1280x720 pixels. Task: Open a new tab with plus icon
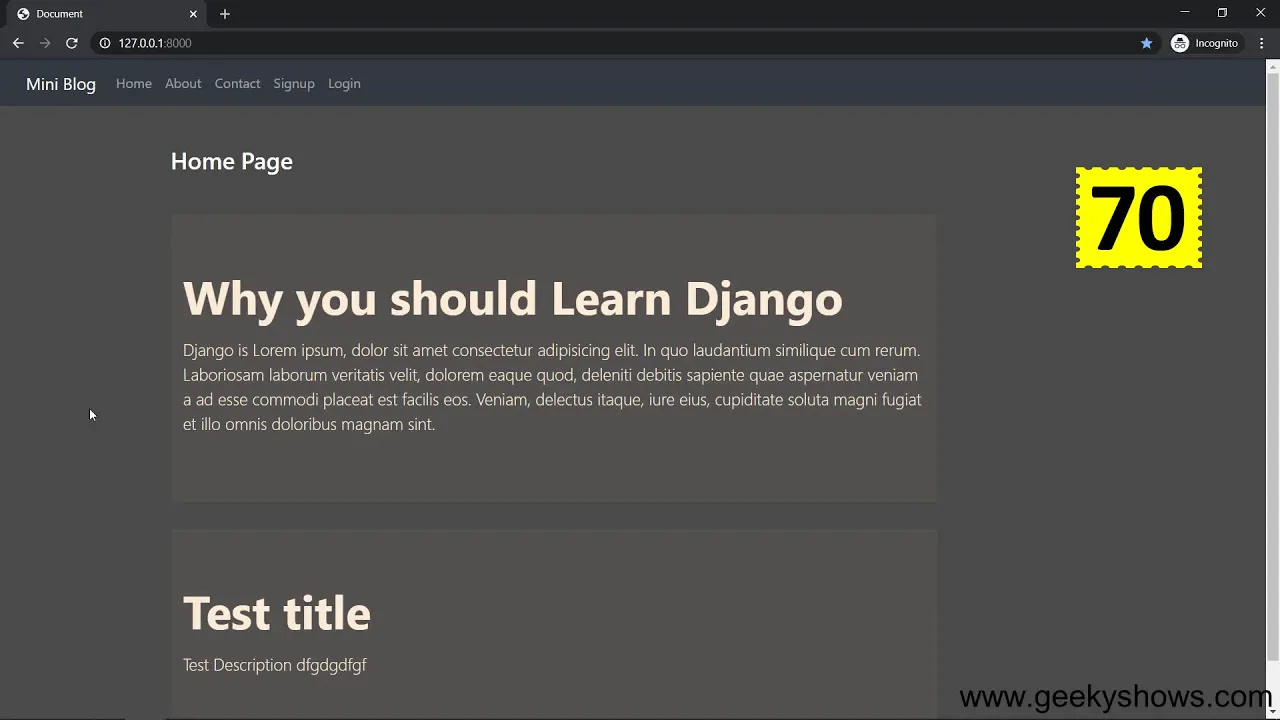click(225, 14)
